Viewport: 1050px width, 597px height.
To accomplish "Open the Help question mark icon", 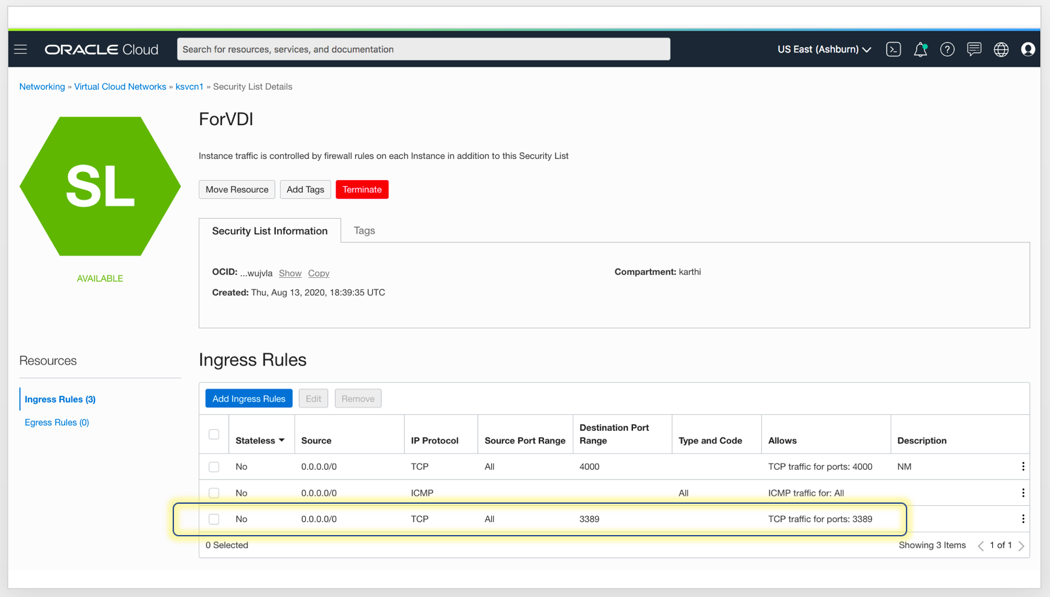I will pos(947,49).
